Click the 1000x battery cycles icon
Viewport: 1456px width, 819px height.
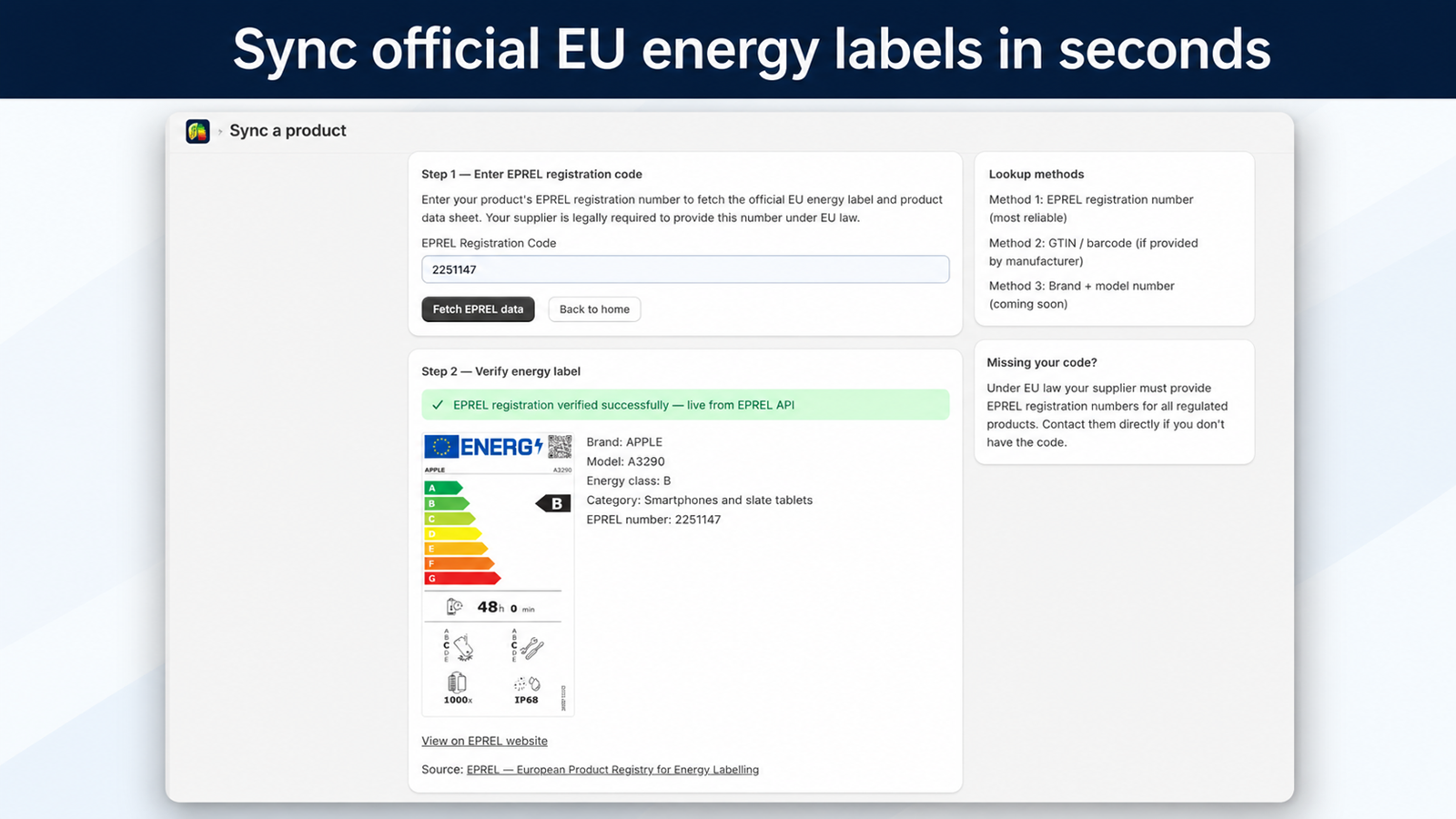coord(457,682)
